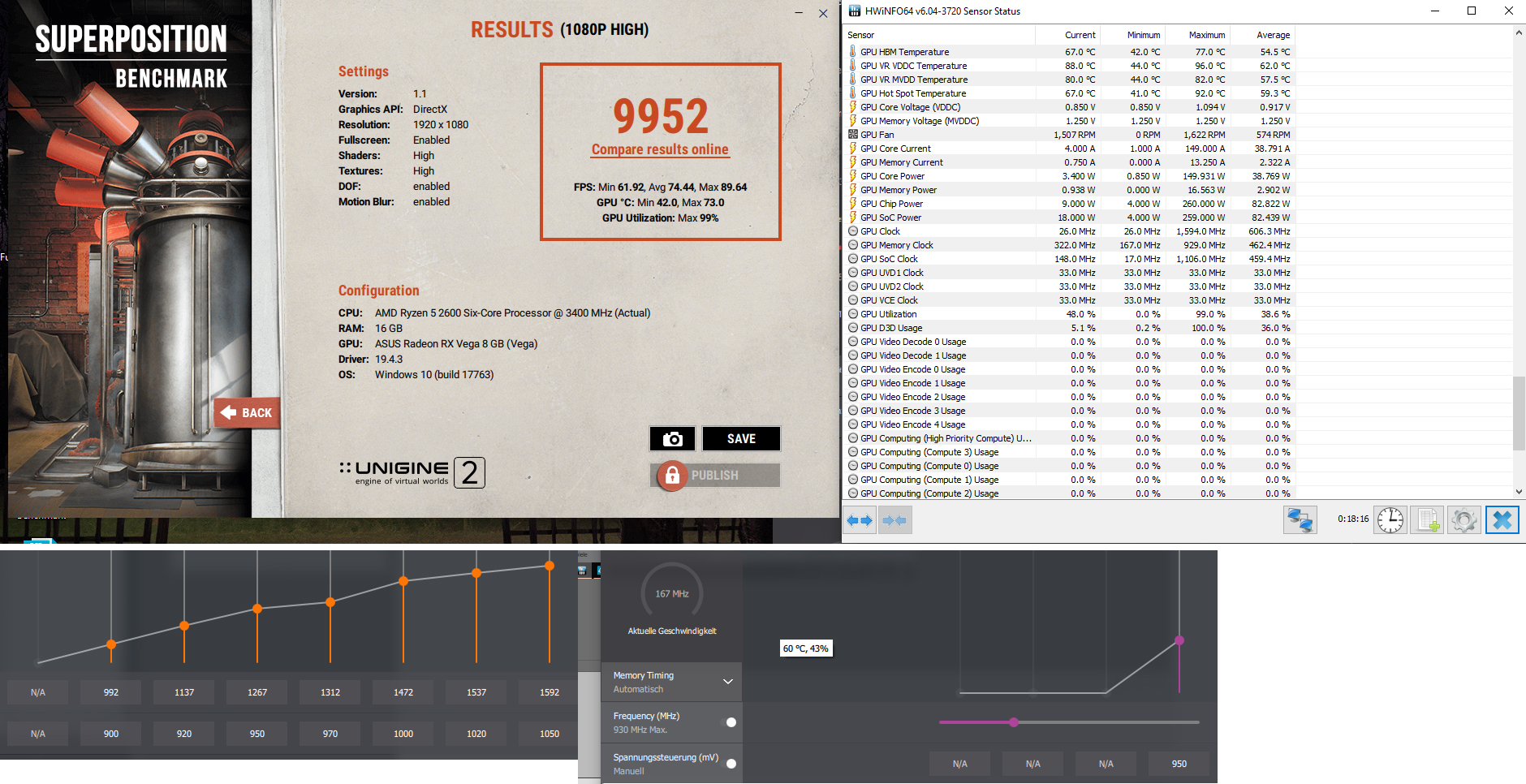Save the benchmark result
This screenshot has width=1526, height=784.
(741, 439)
